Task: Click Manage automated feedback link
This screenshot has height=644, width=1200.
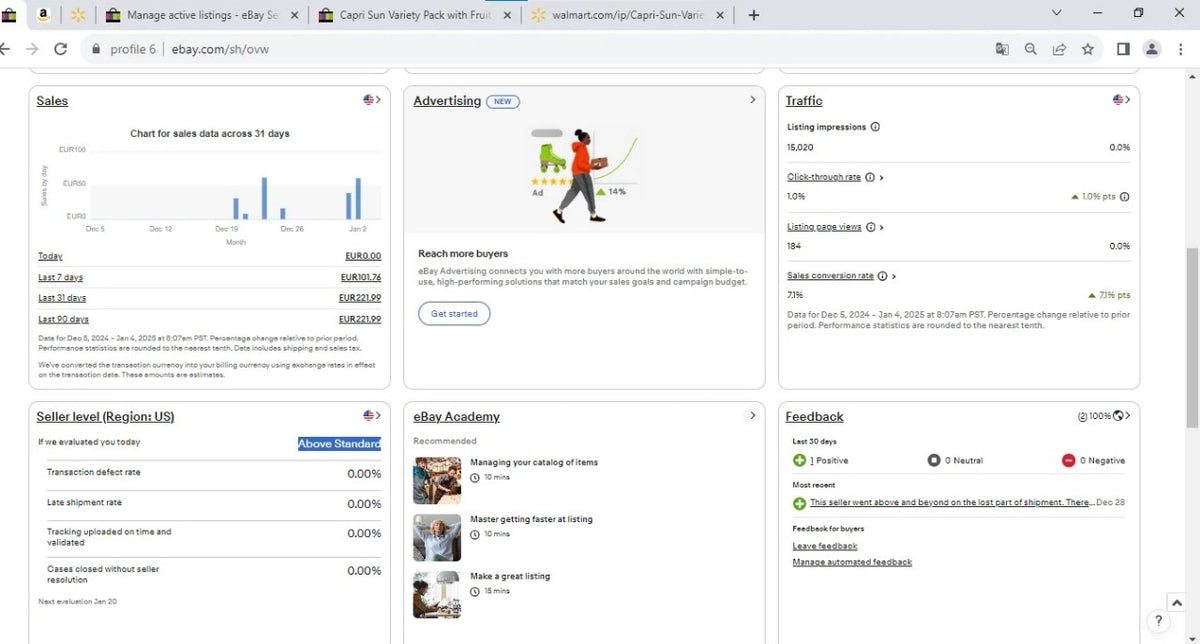Action: (x=852, y=562)
